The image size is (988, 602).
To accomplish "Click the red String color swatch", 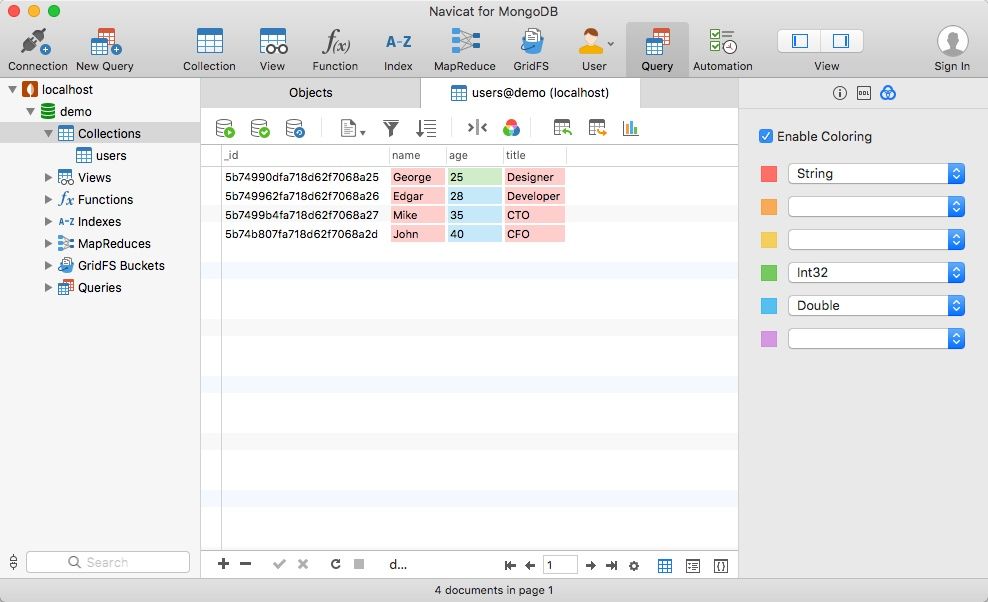I will [769, 174].
